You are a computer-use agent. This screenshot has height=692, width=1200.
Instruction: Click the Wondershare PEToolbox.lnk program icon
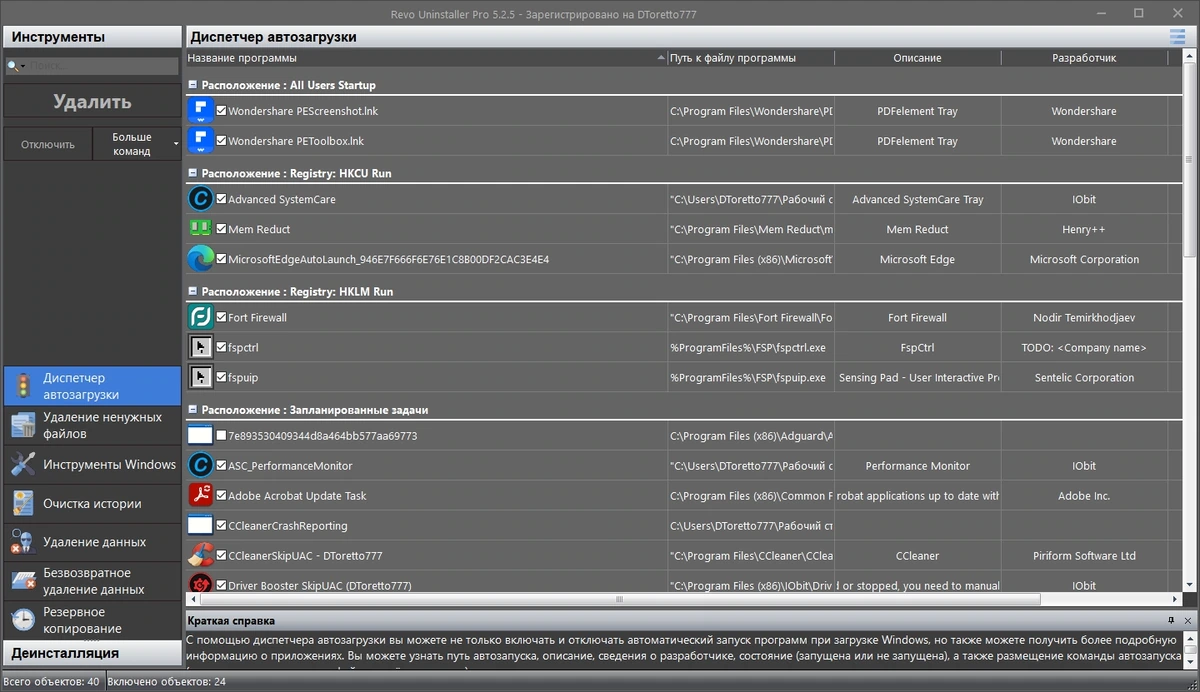coord(201,141)
